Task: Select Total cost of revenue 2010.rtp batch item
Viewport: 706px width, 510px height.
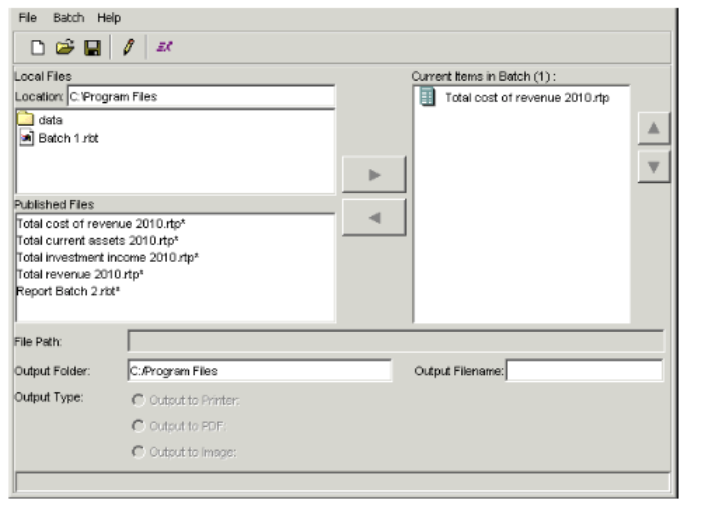Action: [525, 98]
